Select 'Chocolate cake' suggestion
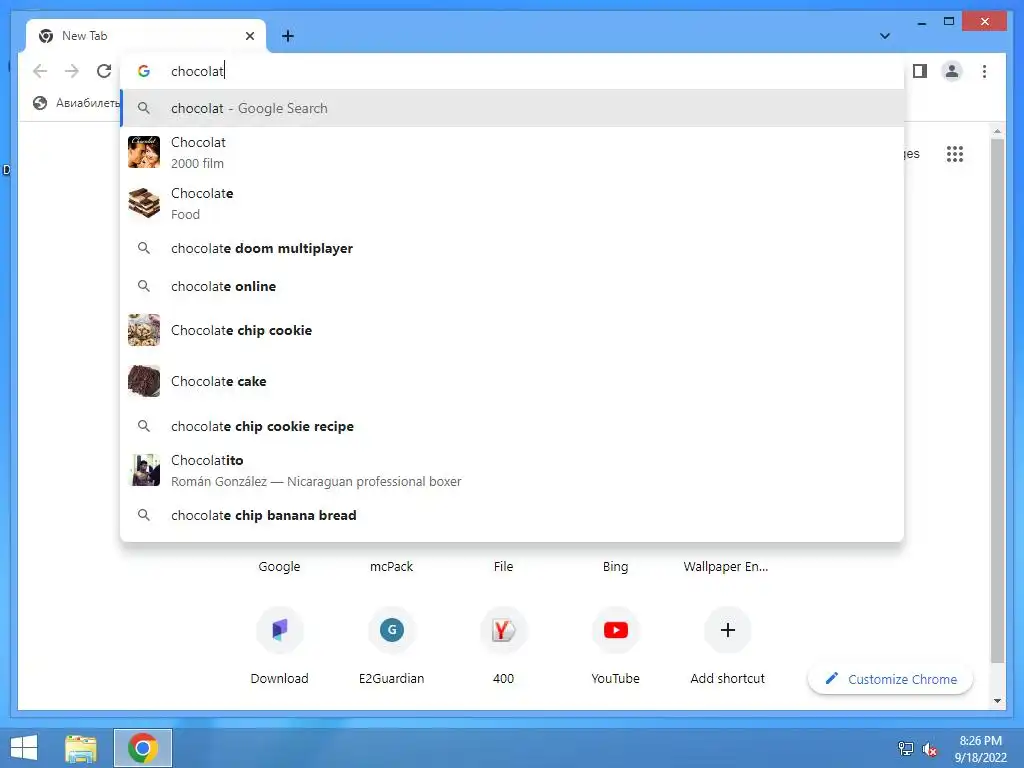This screenshot has width=1024, height=768. [512, 381]
